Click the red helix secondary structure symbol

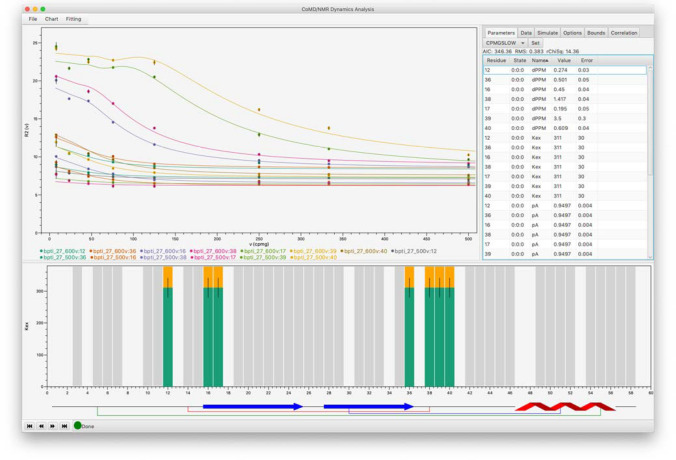pyautogui.click(x=563, y=407)
